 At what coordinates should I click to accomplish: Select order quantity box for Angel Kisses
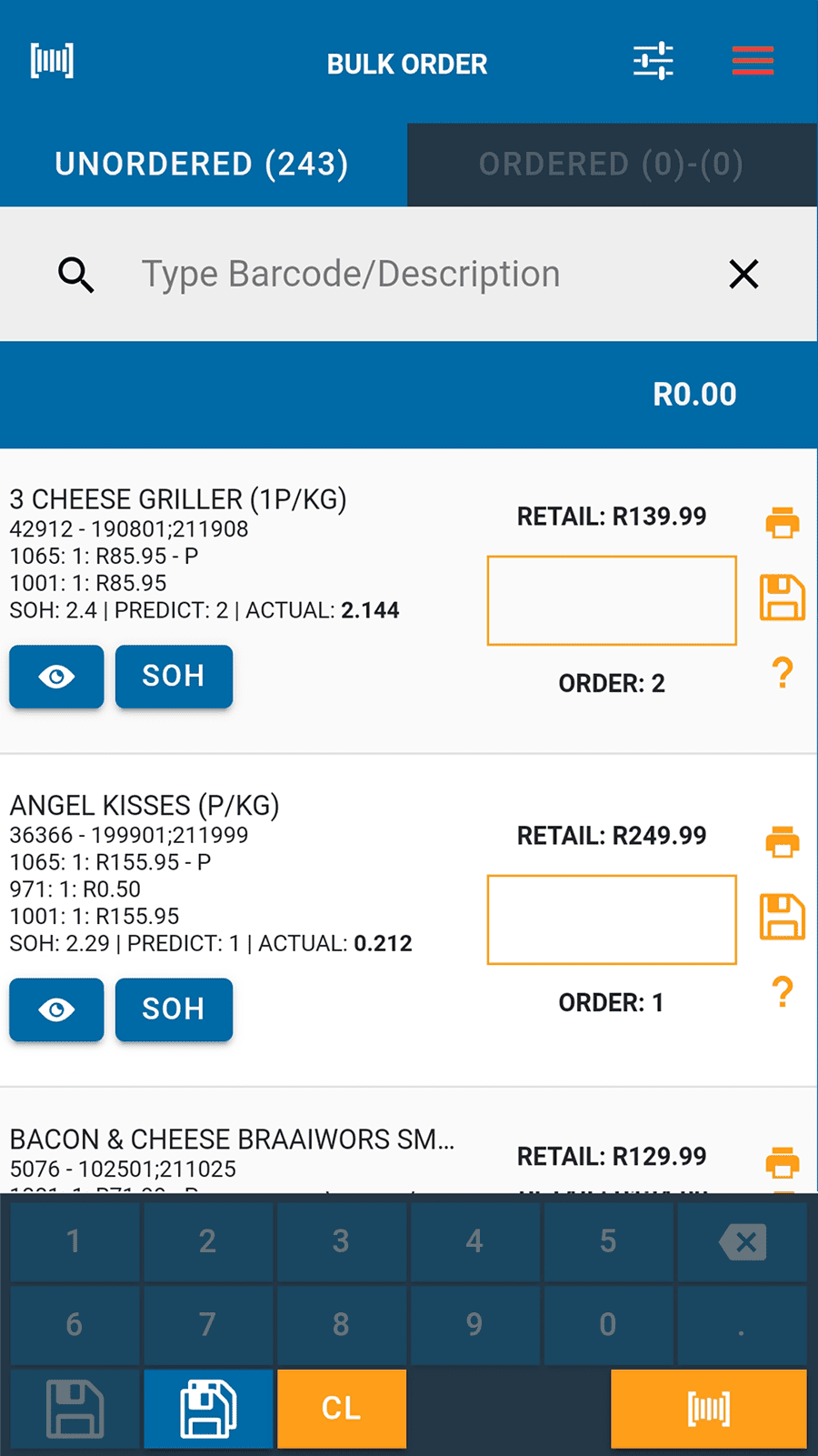(612, 919)
